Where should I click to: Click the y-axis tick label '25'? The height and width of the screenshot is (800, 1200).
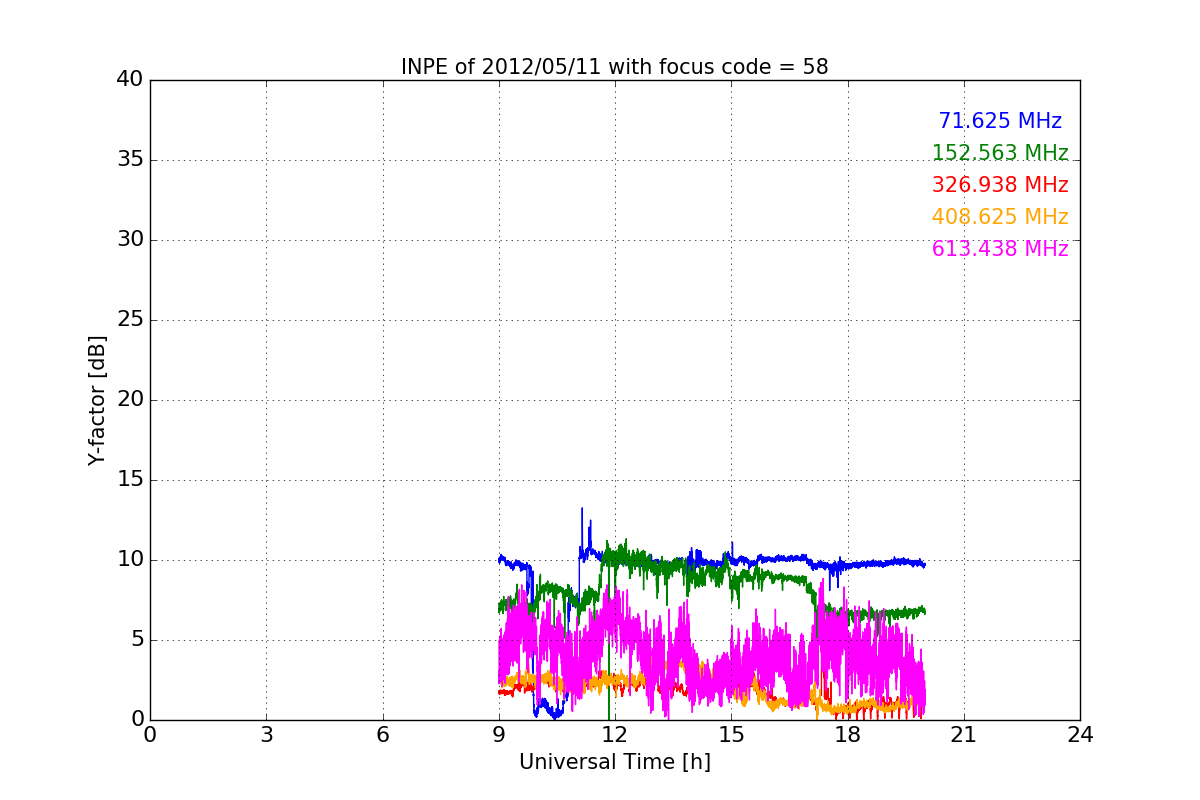[x=130, y=319]
